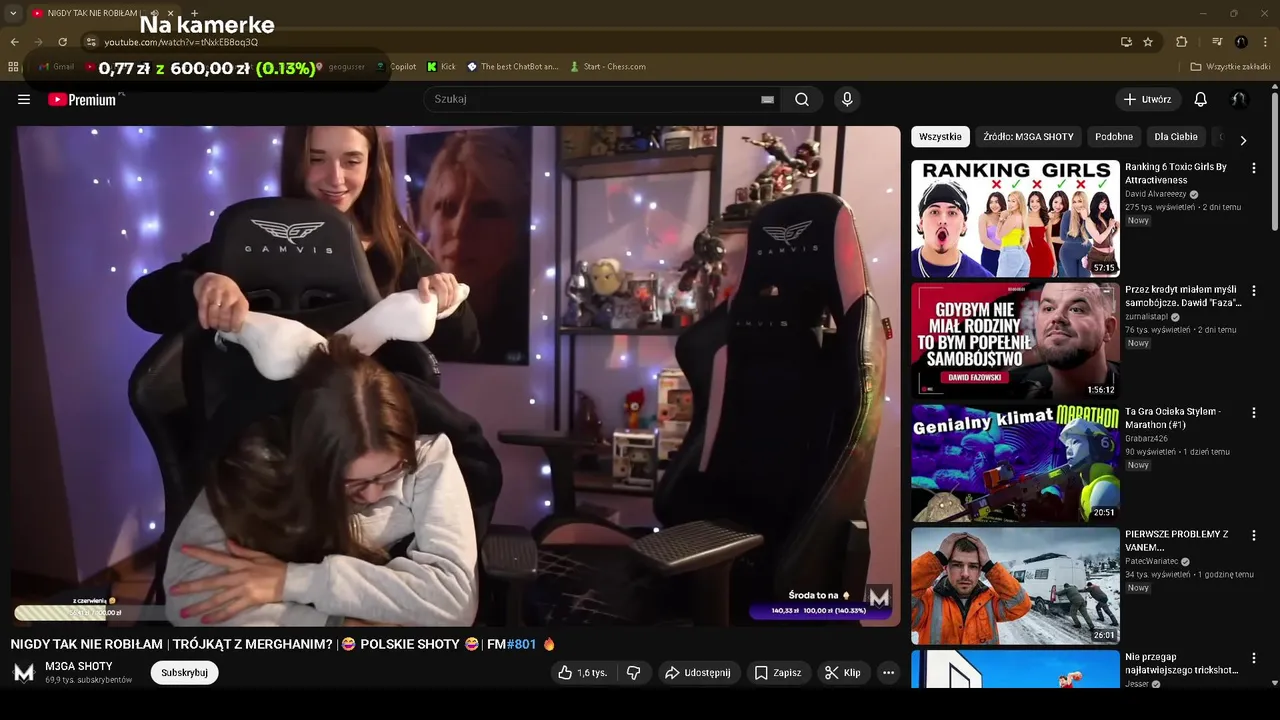This screenshot has width=1280, height=720.
Task: Open the apps grid in bookmarks bar
Action: tap(13, 67)
